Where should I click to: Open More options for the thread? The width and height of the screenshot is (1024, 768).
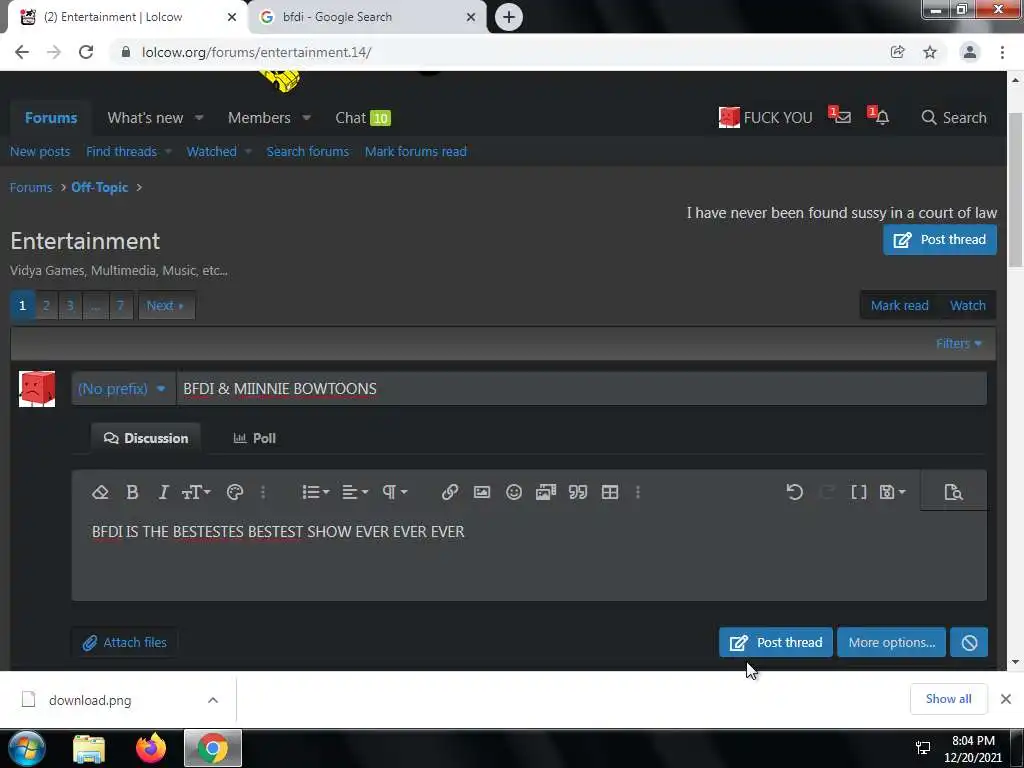tap(891, 643)
